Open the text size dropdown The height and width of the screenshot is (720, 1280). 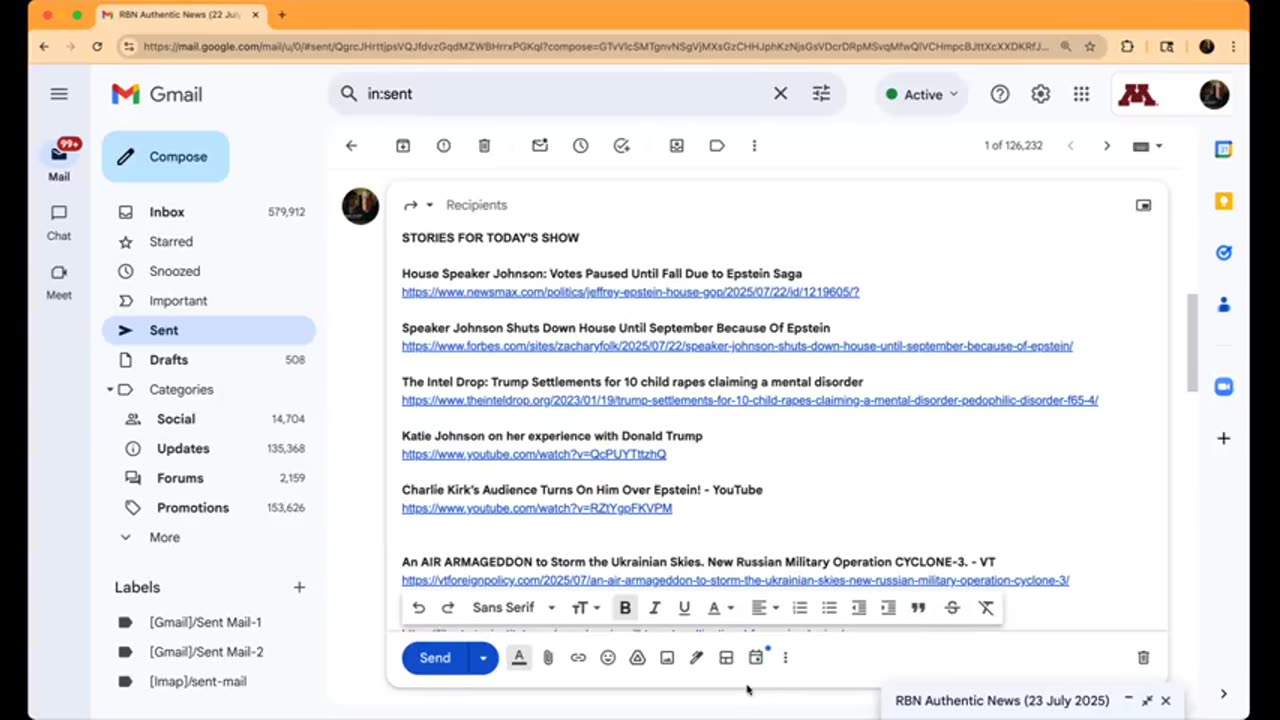[x=586, y=608]
